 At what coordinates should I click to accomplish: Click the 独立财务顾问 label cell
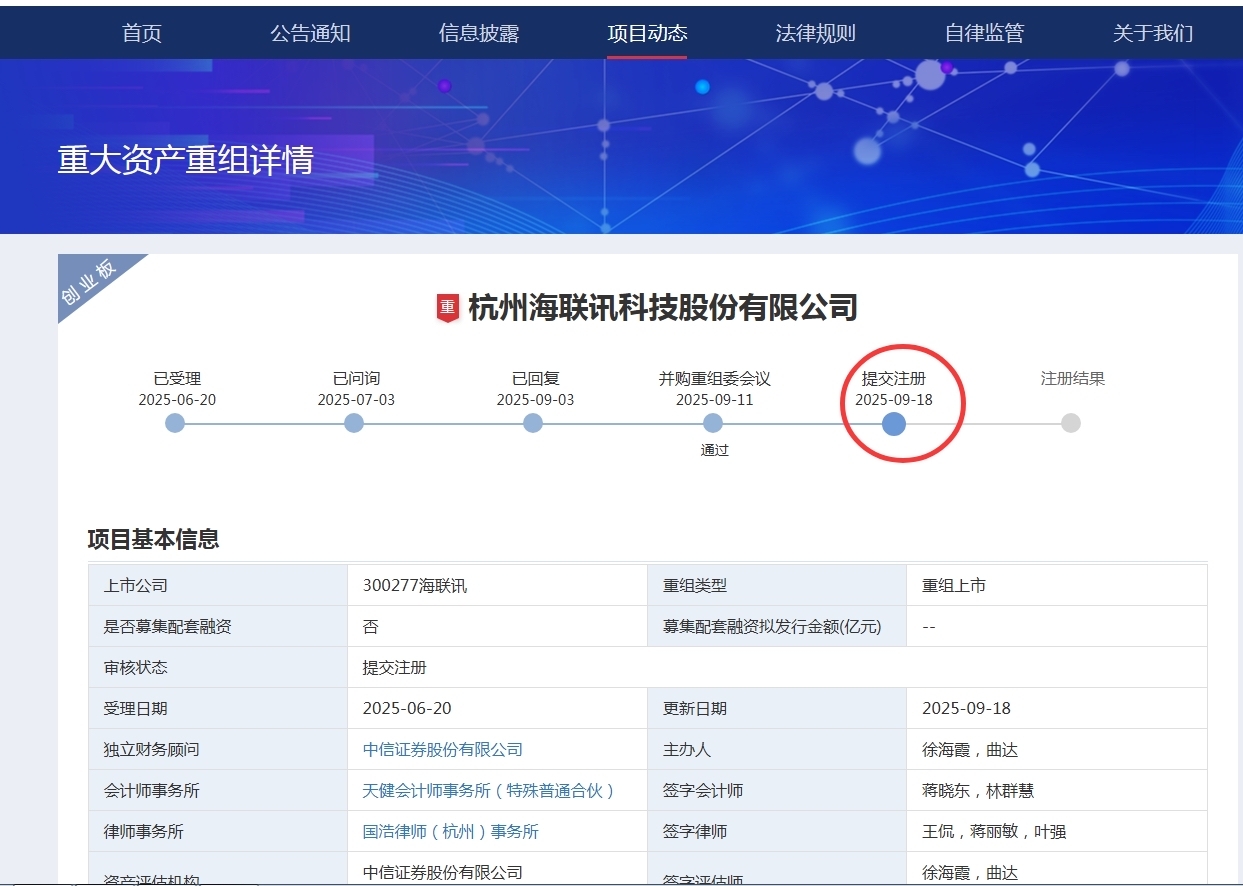pyautogui.click(x=218, y=749)
